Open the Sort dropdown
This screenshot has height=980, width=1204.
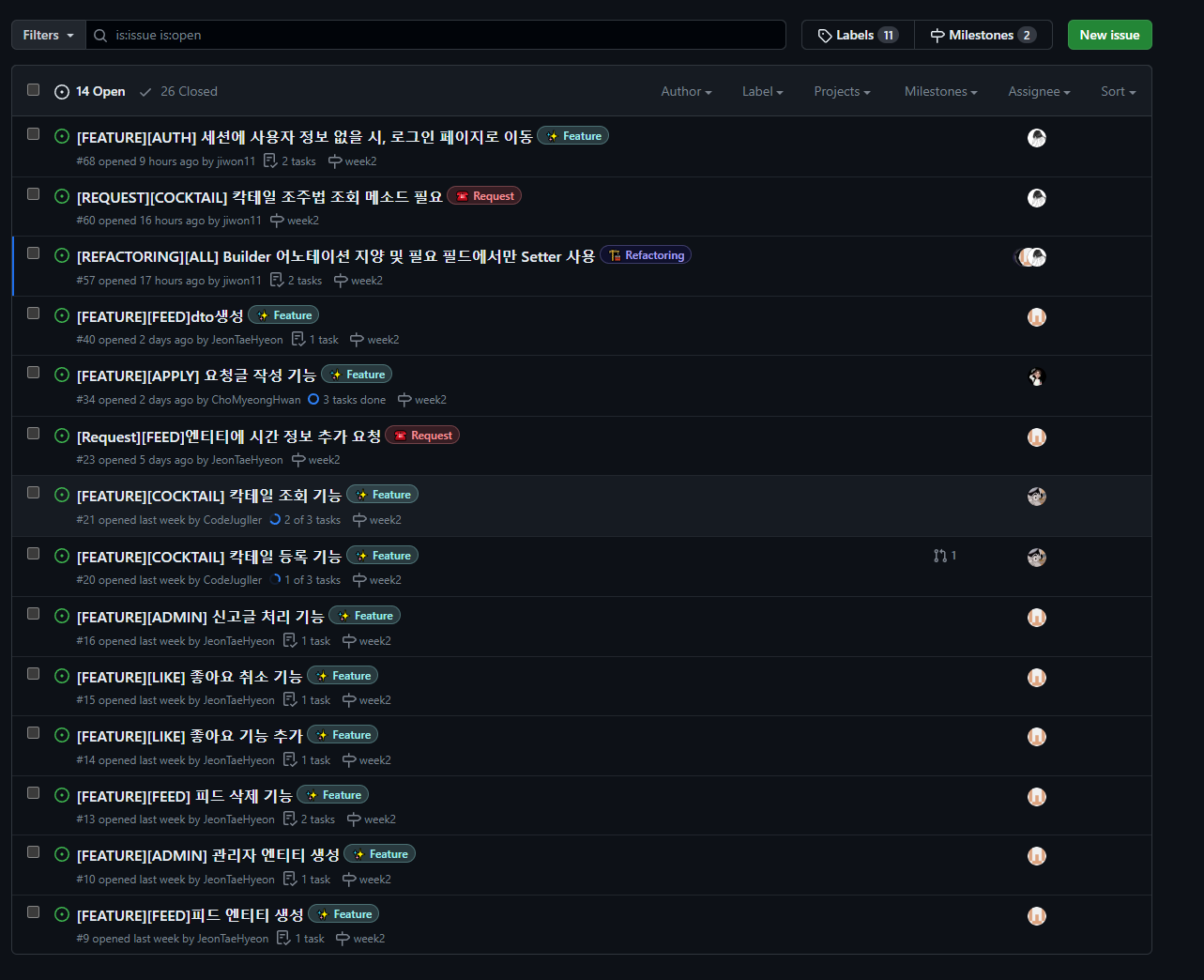[1118, 91]
